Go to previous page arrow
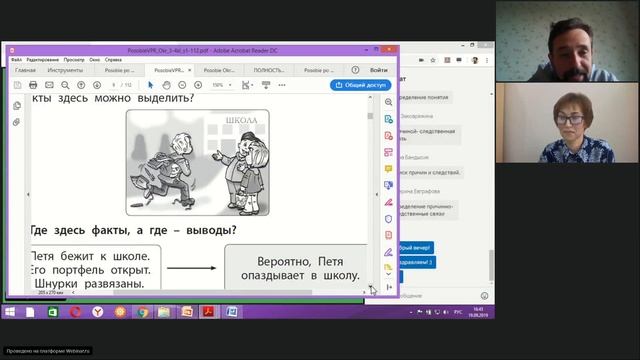This screenshot has width=640, height=360. (x=81, y=85)
